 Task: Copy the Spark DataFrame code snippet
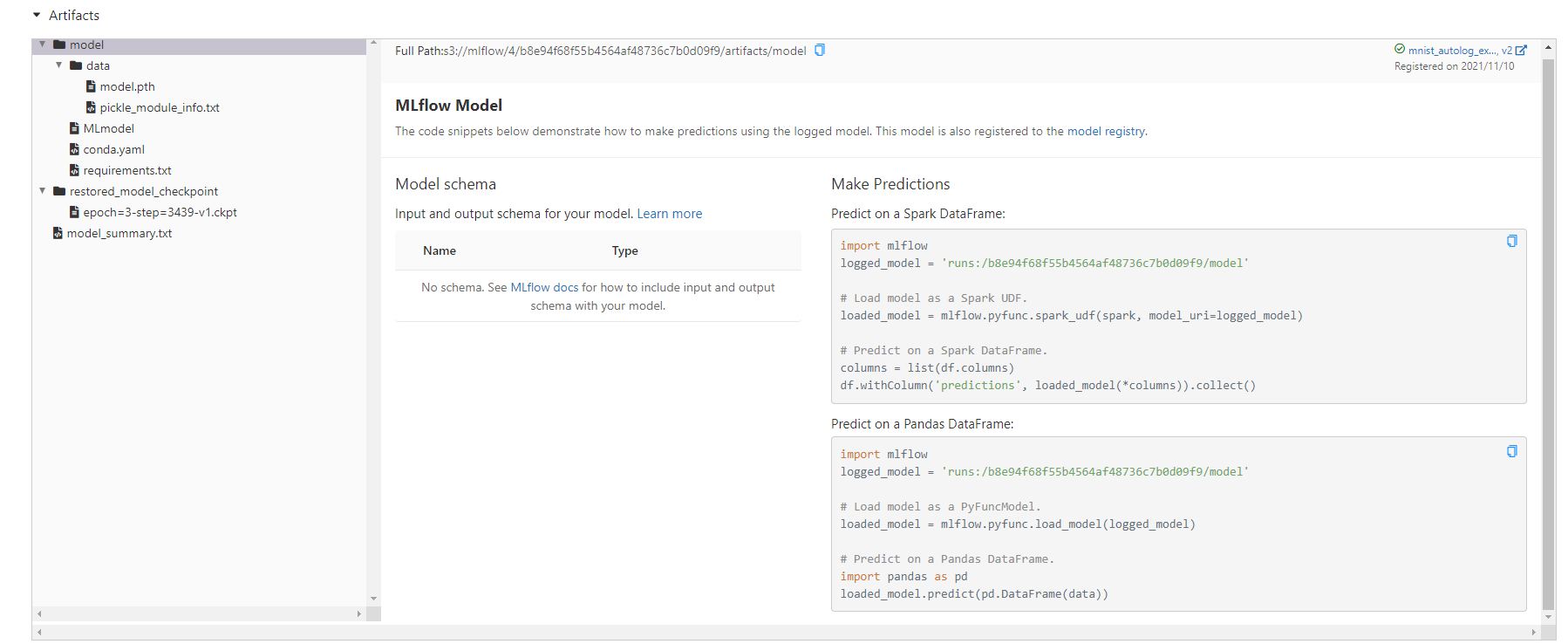[1512, 241]
